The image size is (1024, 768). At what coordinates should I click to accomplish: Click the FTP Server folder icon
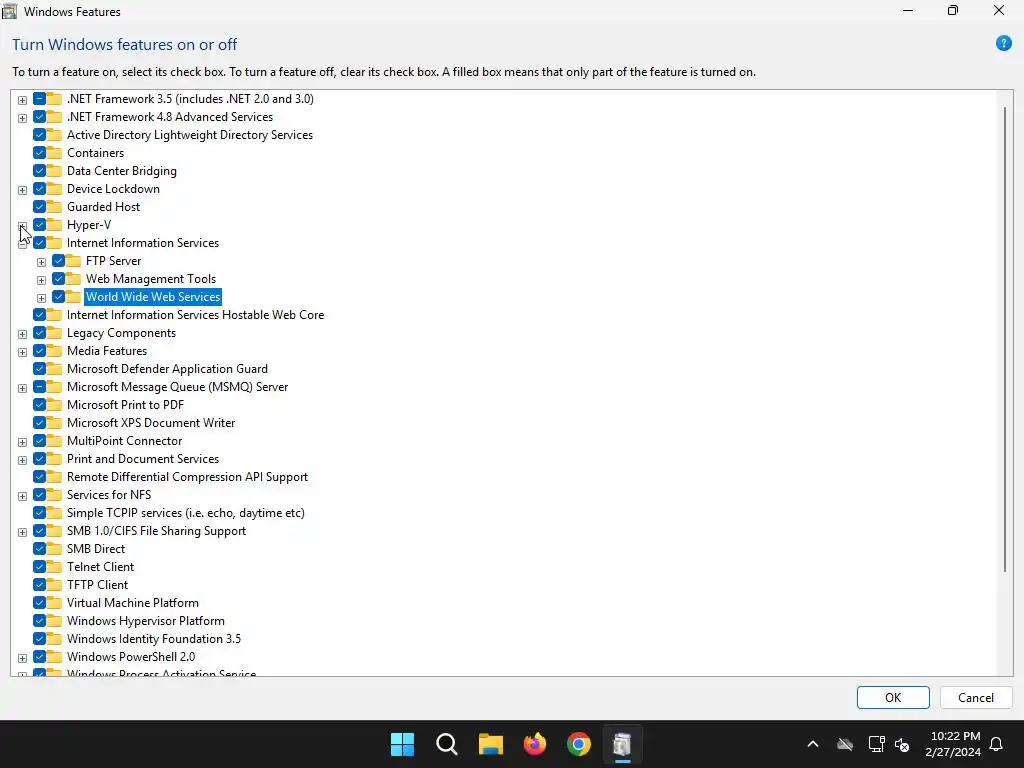pyautogui.click(x=73, y=261)
